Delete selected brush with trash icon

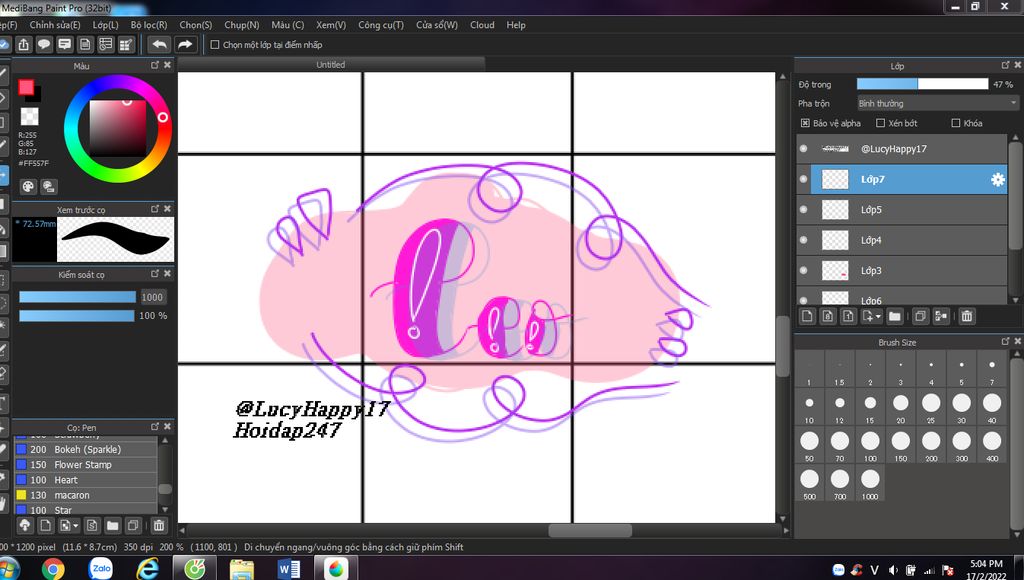pyautogui.click(x=159, y=525)
